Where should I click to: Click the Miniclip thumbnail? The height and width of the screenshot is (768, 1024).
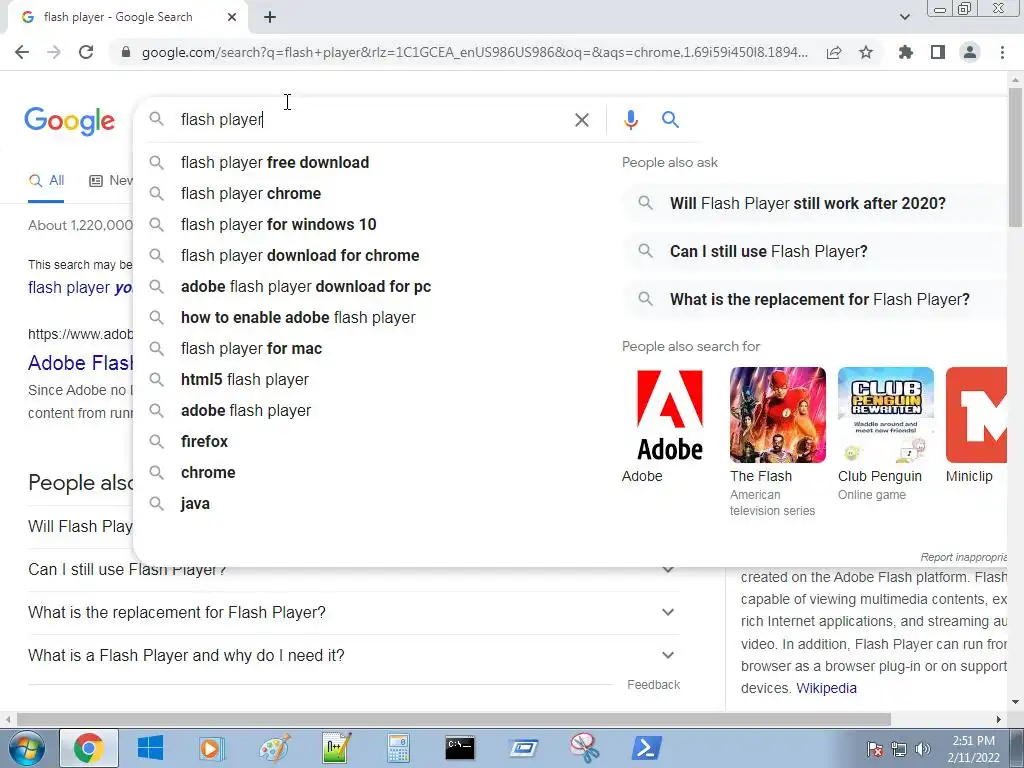976,415
